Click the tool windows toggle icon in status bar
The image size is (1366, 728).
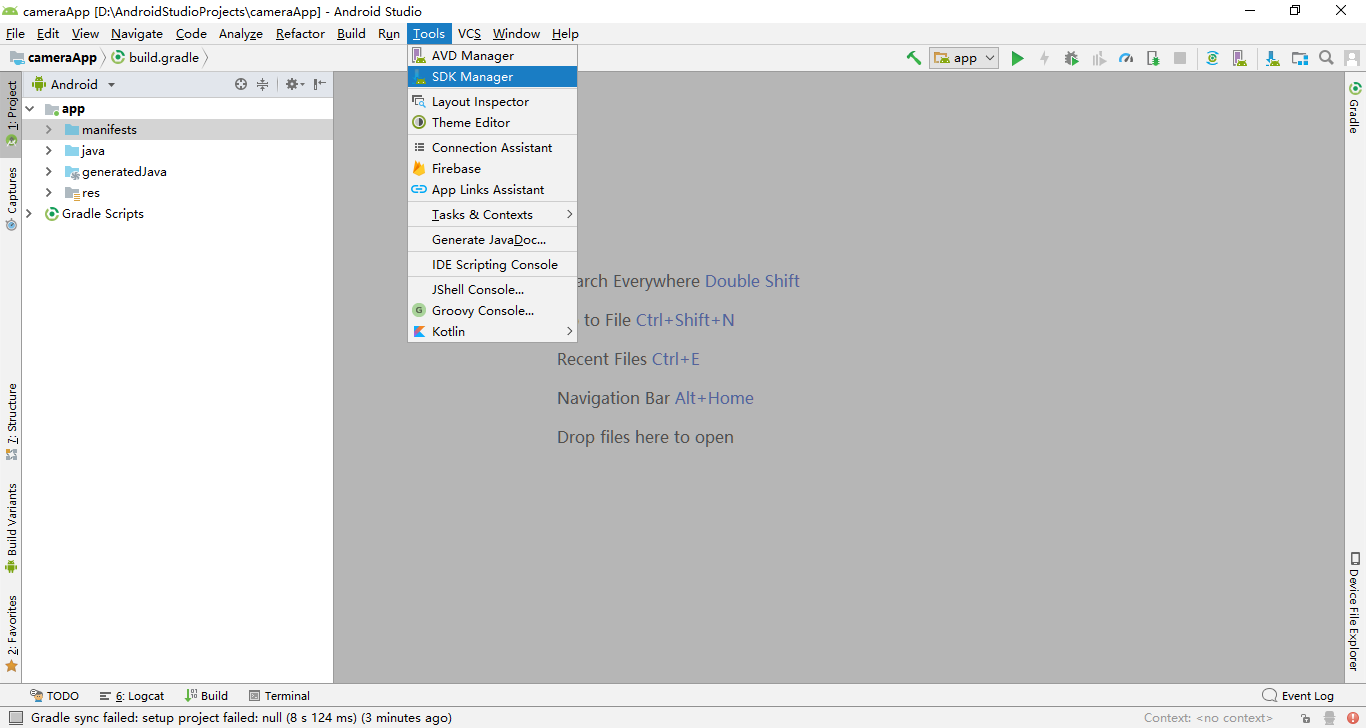point(15,718)
